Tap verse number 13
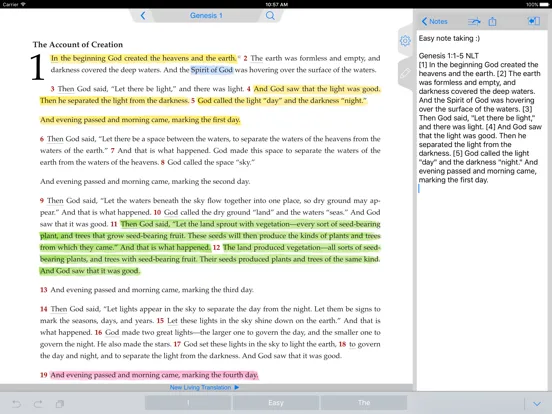The height and width of the screenshot is (414, 552). point(44,290)
